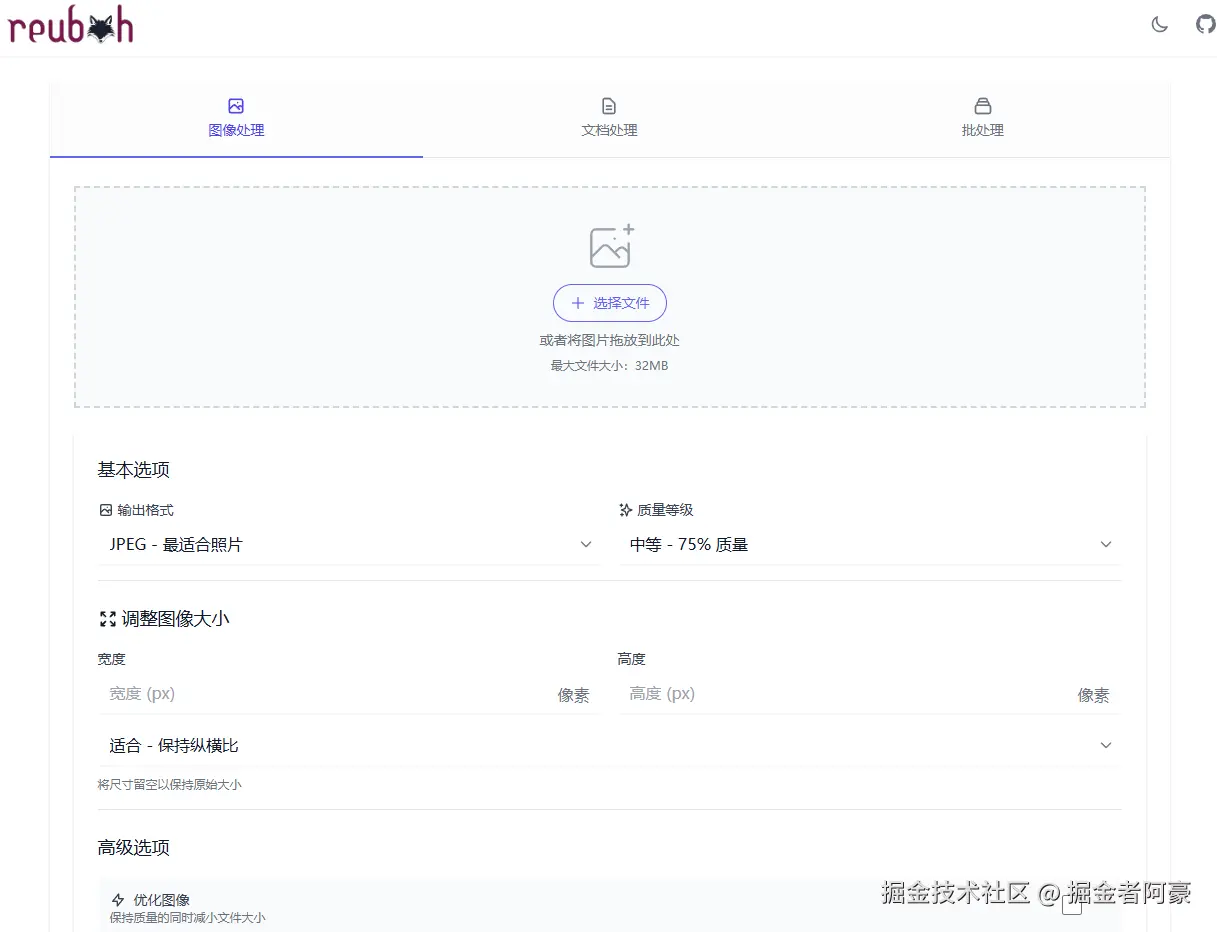Viewport: 1217px width, 932px height.
Task: Click the 调整图像大小 heading text
Action: [x=176, y=619]
